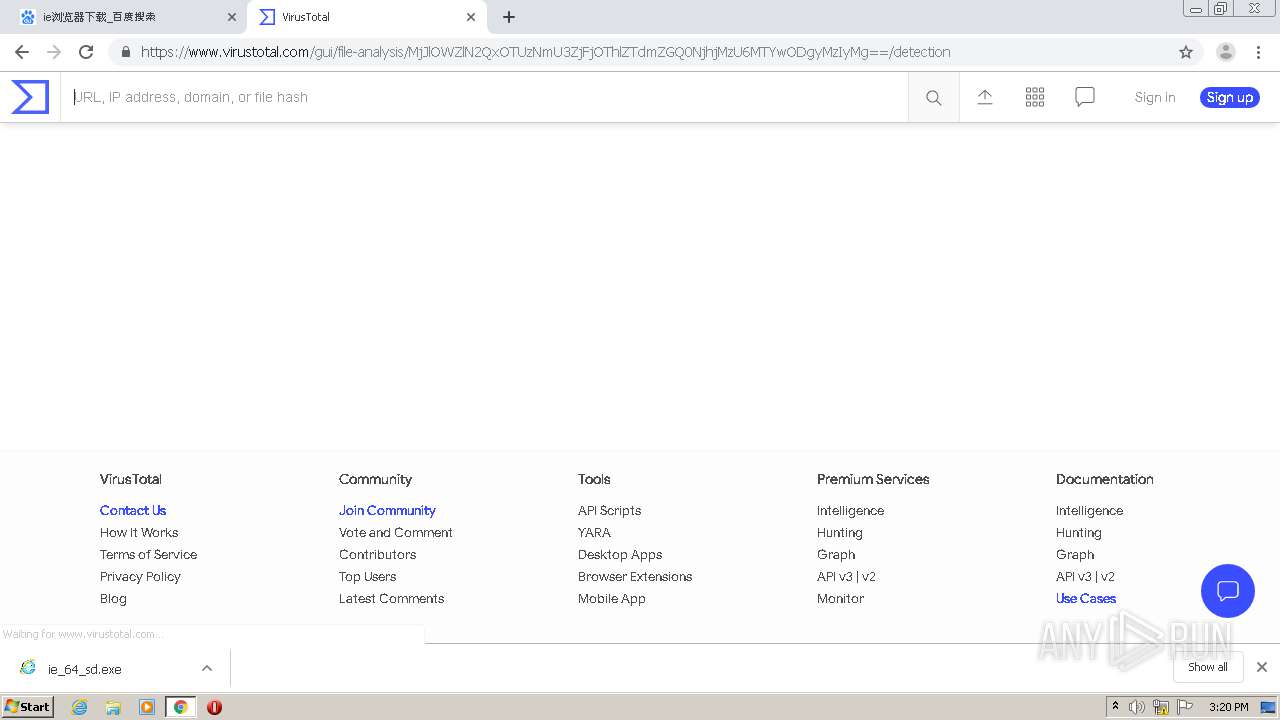Click the red Opera-style taskbar icon
The height and width of the screenshot is (720, 1280).
[214, 707]
